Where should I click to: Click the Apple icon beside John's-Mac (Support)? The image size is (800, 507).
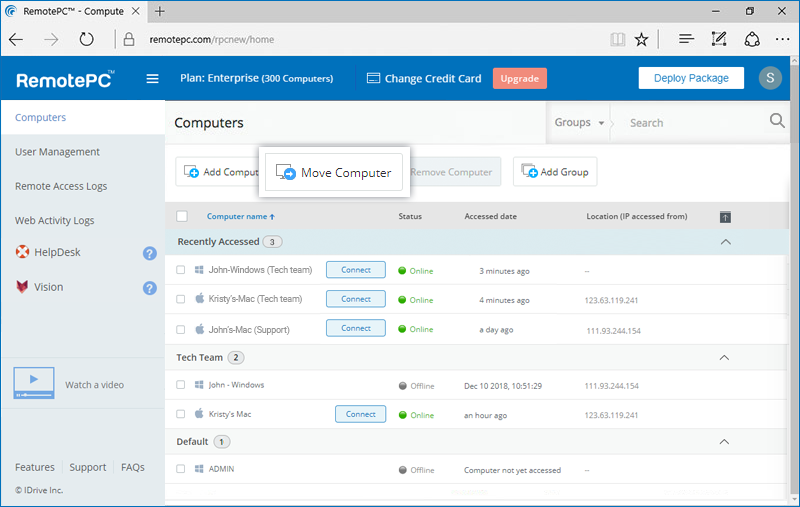coord(199,329)
